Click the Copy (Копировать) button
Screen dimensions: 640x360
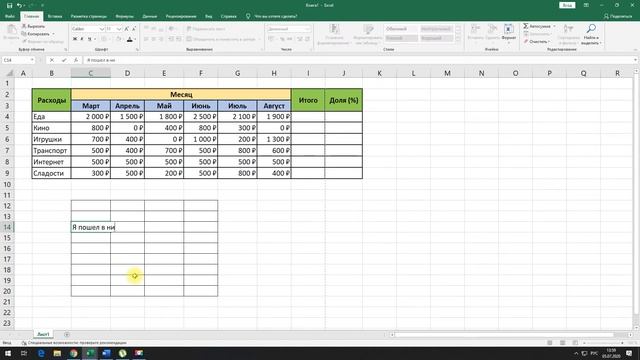coord(36,34)
